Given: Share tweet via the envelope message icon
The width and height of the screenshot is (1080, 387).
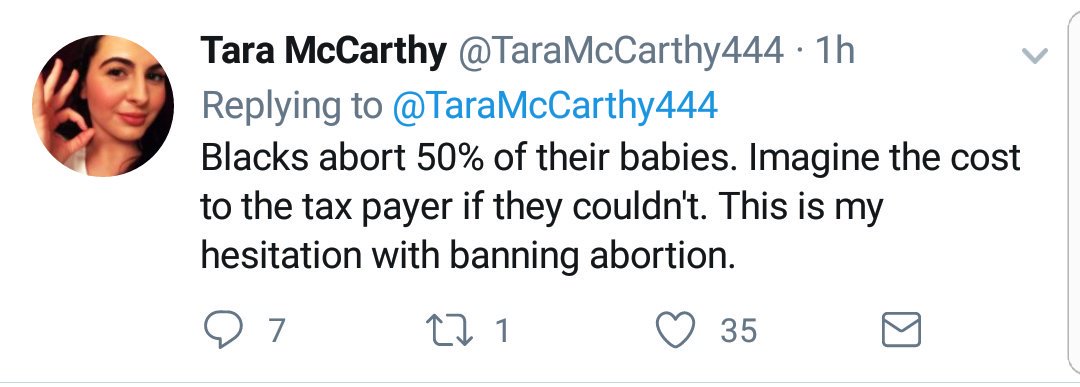Looking at the screenshot, I should pyautogui.click(x=901, y=330).
